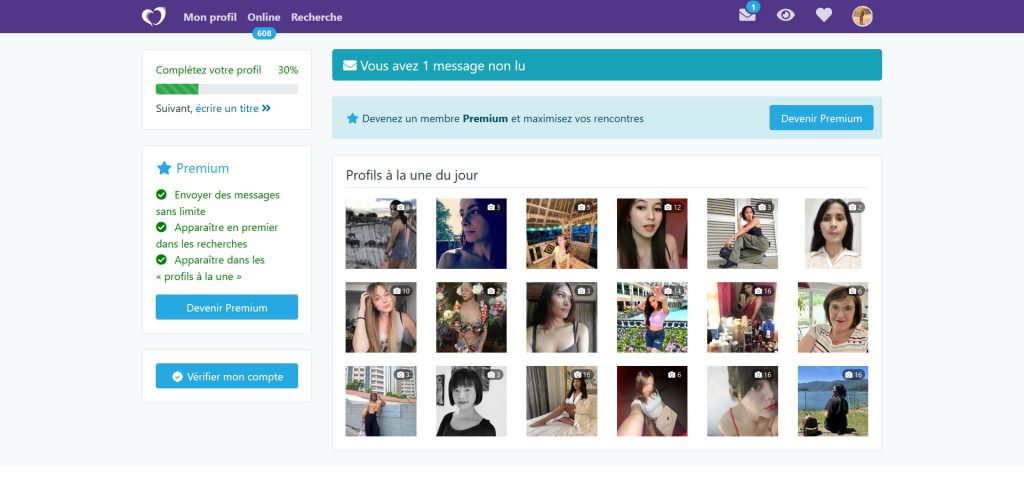Viewport: 1024px width, 486px height.
Task: Open profile photo surrounded by flowers
Action: click(x=471, y=317)
